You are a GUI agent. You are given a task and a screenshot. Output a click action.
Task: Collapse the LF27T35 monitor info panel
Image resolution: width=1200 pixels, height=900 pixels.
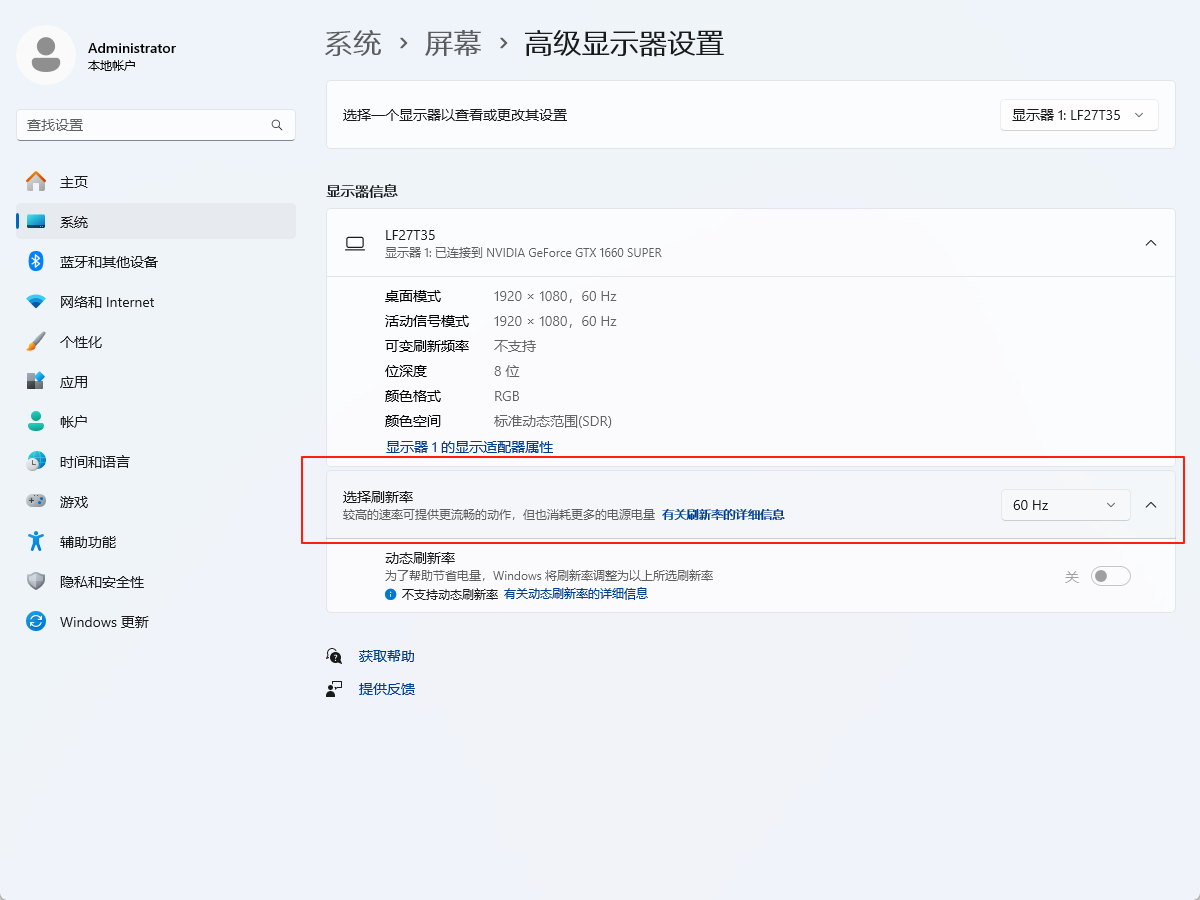coord(1150,242)
